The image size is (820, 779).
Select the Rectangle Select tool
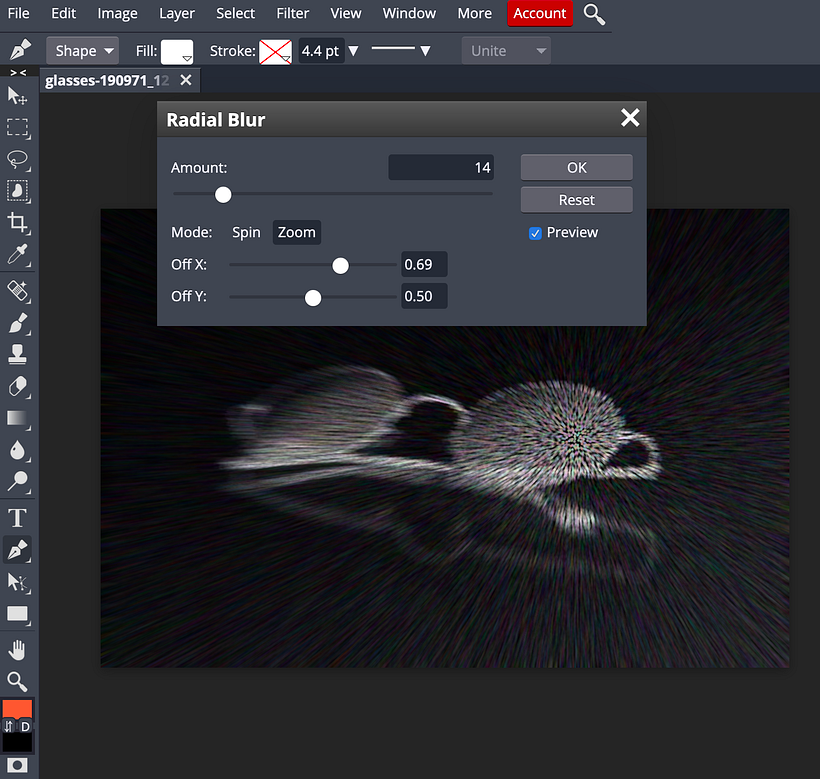(x=17, y=128)
